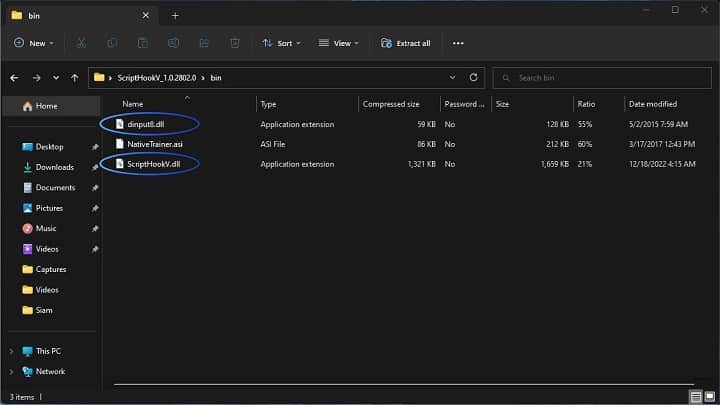Unpin Pictures using pin icon
720x405 pixels.
[x=95, y=208]
